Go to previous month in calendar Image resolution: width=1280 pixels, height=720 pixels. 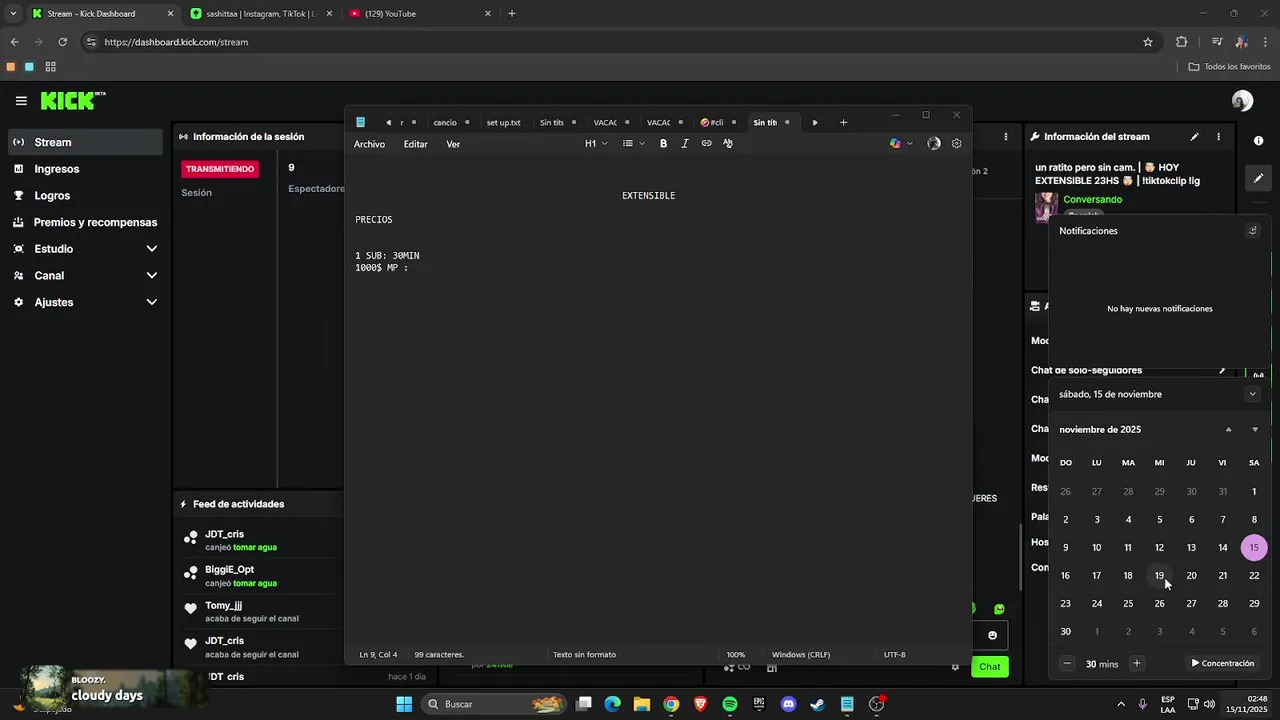[1228, 430]
